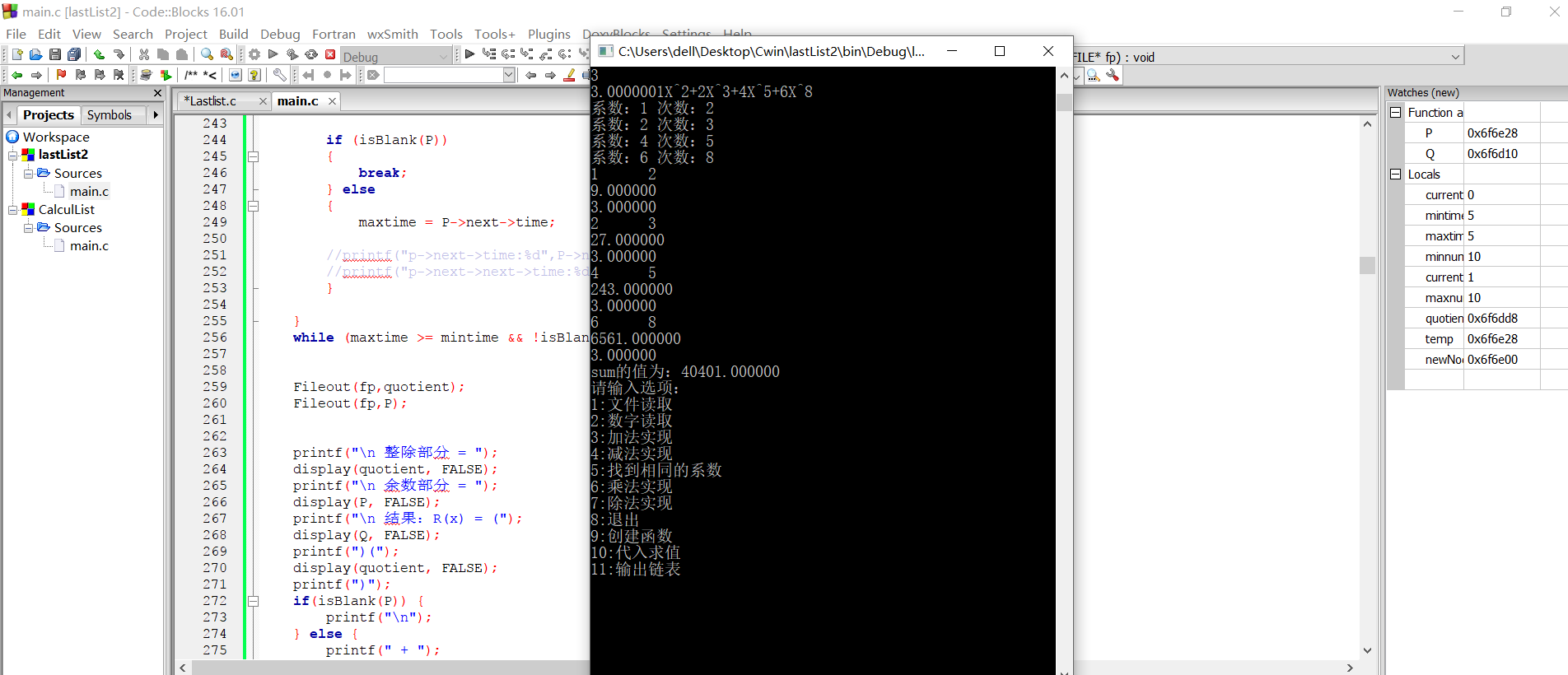1568x675 pixels.
Task: Jump back with green left arrow icon
Action: click(x=16, y=75)
